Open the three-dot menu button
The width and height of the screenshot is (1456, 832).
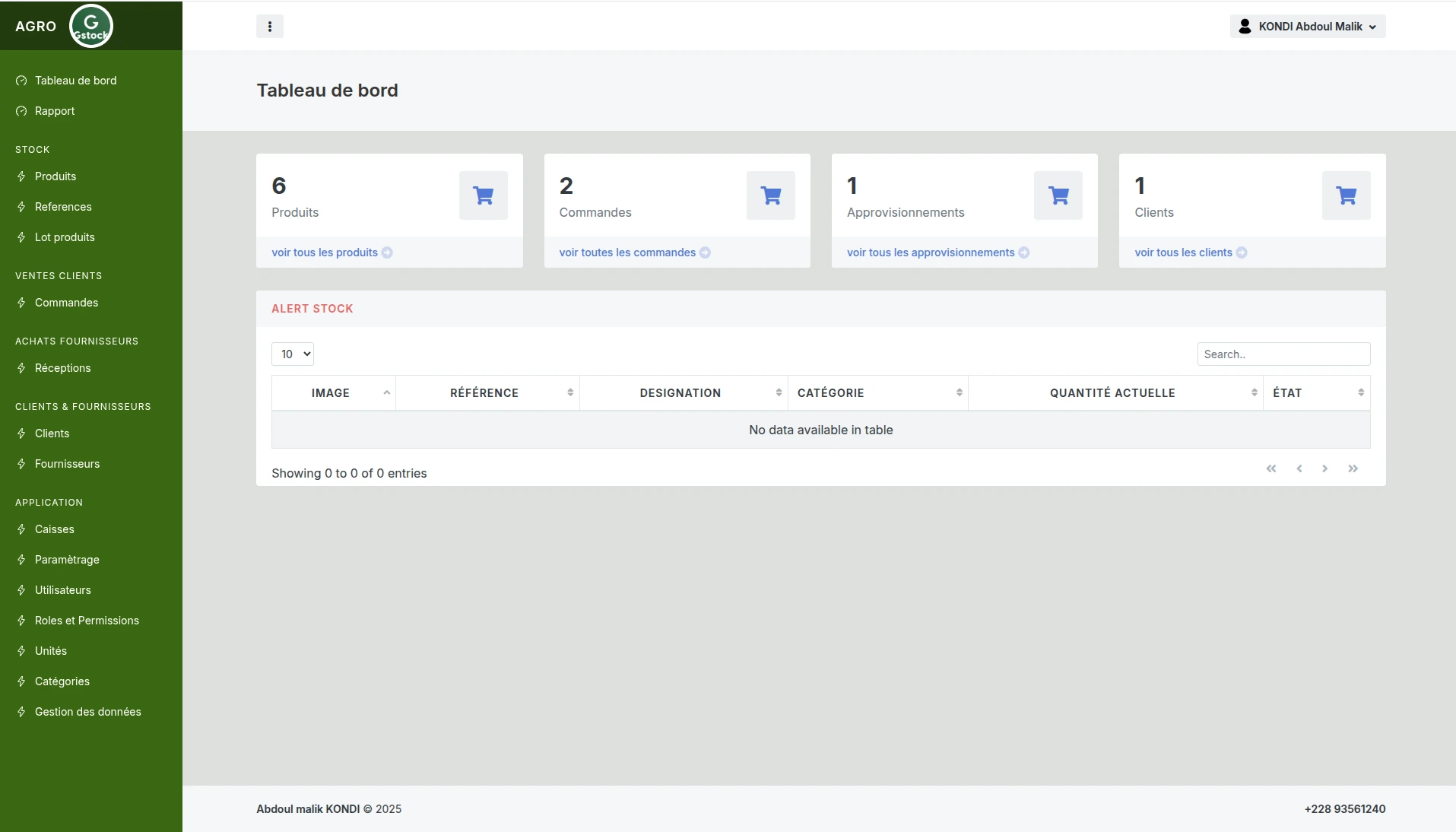click(270, 27)
